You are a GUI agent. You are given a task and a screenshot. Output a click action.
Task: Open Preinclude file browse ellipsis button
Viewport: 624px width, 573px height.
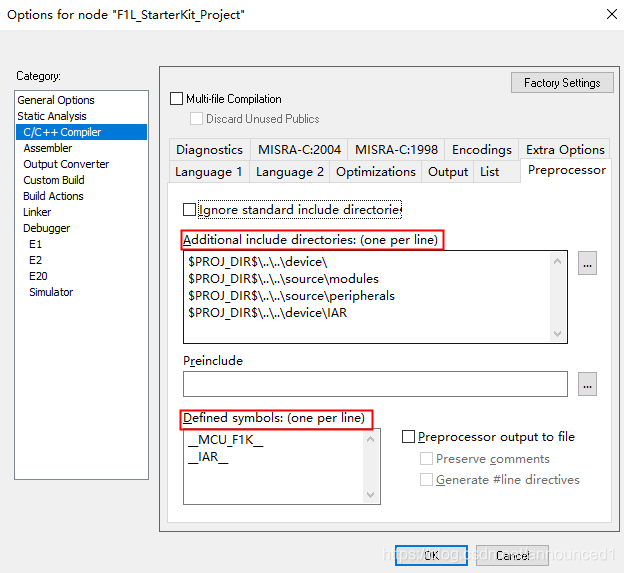point(587,384)
